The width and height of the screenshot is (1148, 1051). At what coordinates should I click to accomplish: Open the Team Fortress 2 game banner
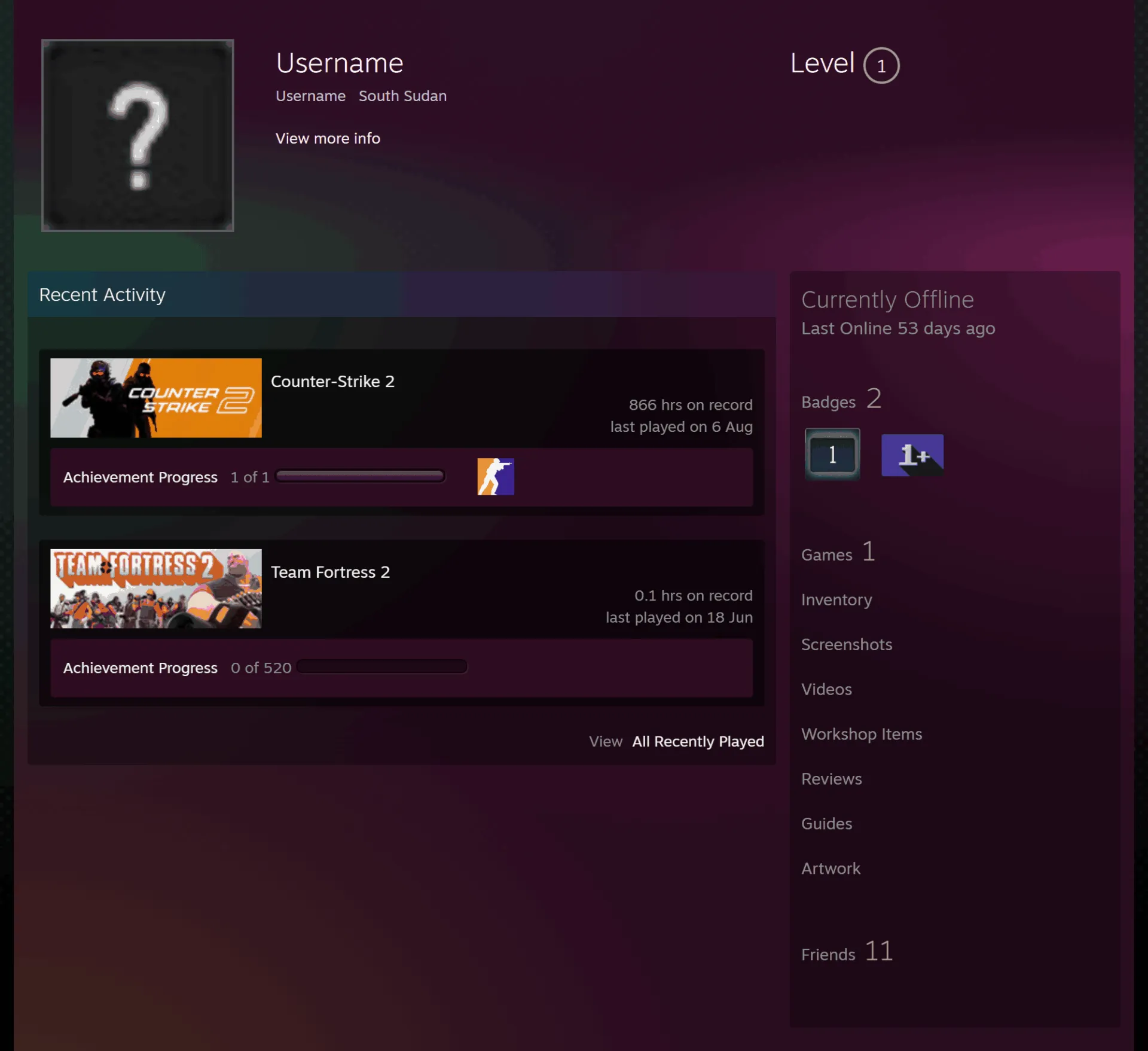[156, 589]
